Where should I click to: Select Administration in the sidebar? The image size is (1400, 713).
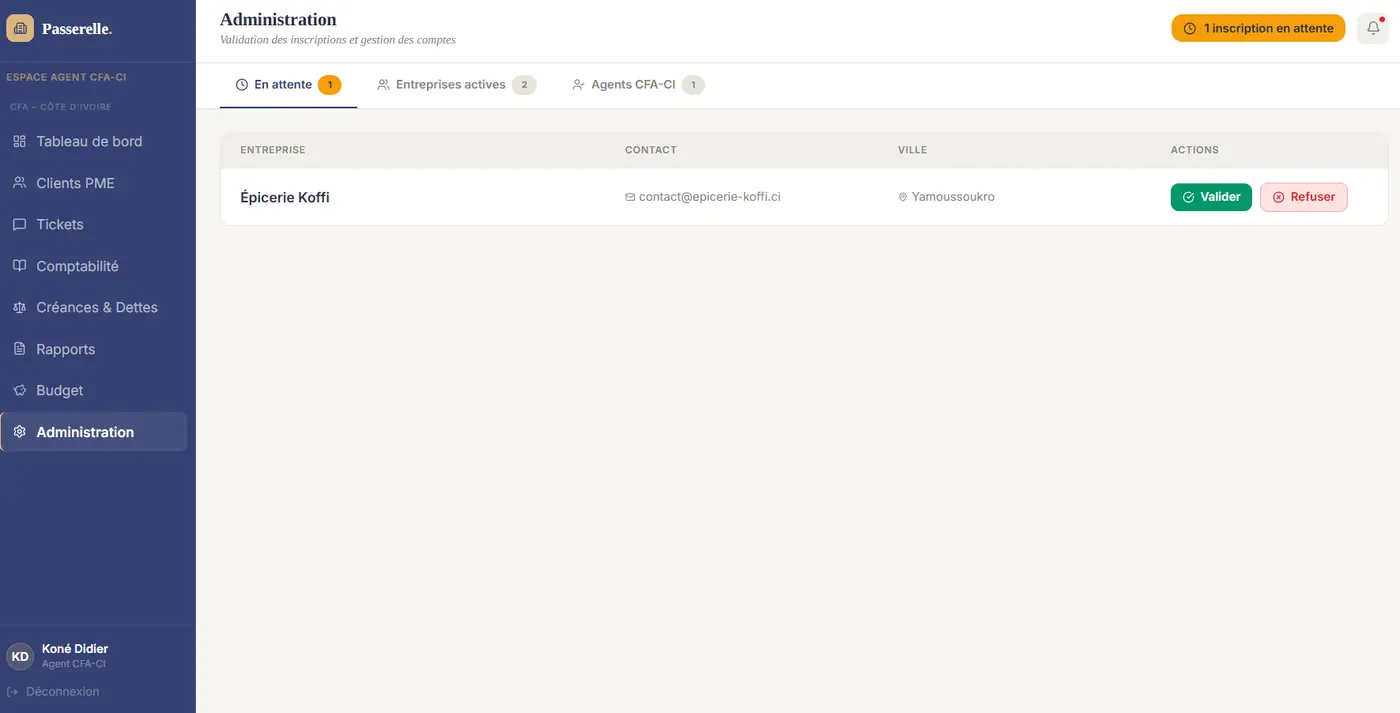pos(94,432)
